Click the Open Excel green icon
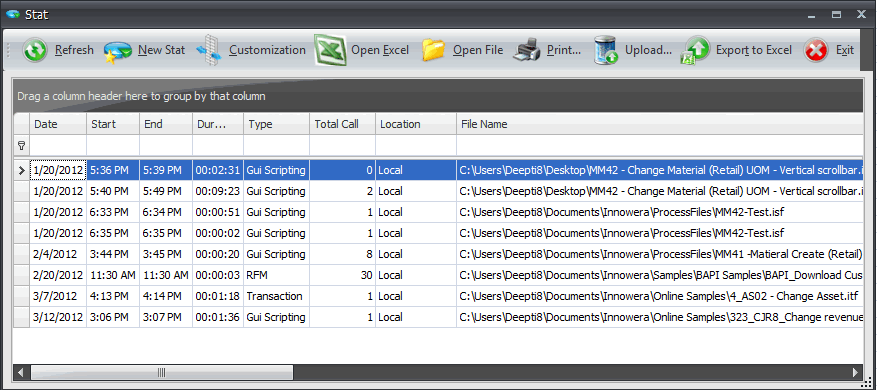Viewport: 877px width, 390px height. [330, 50]
